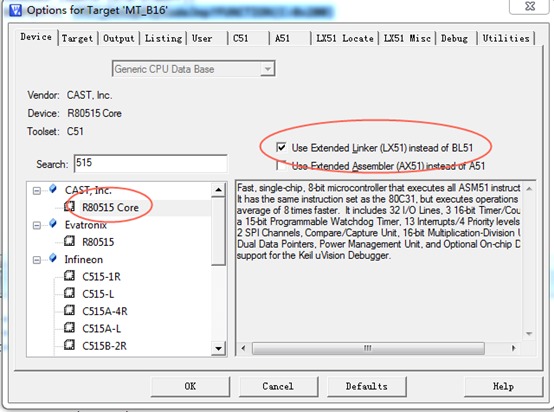Select R80515 Core in device tree

110,207
